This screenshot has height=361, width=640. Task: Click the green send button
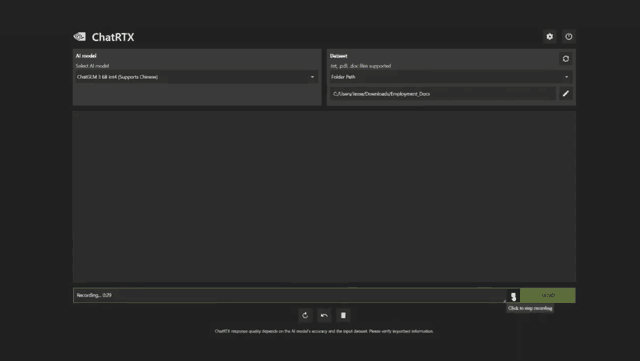[x=548, y=295]
